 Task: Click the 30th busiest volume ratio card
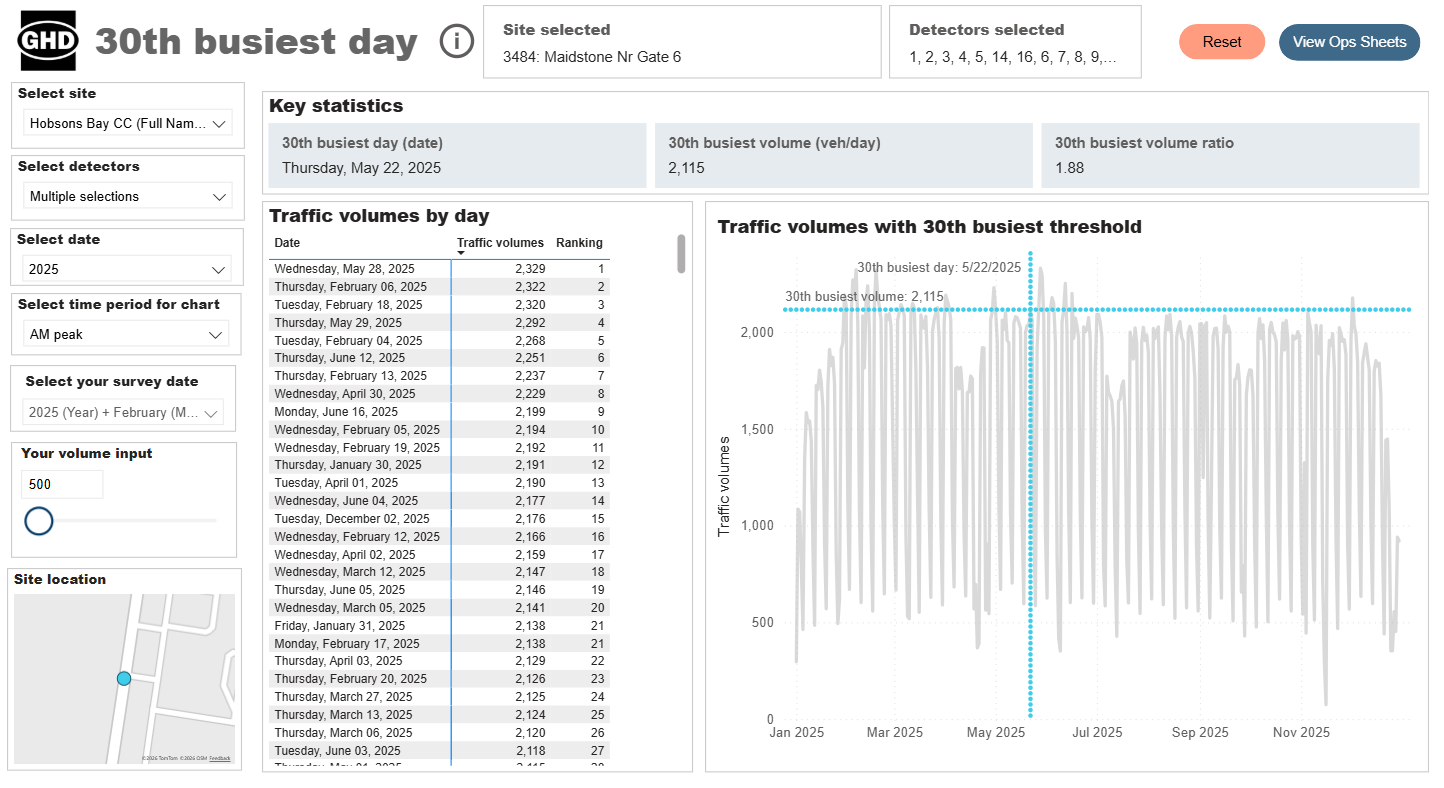tap(1230, 155)
